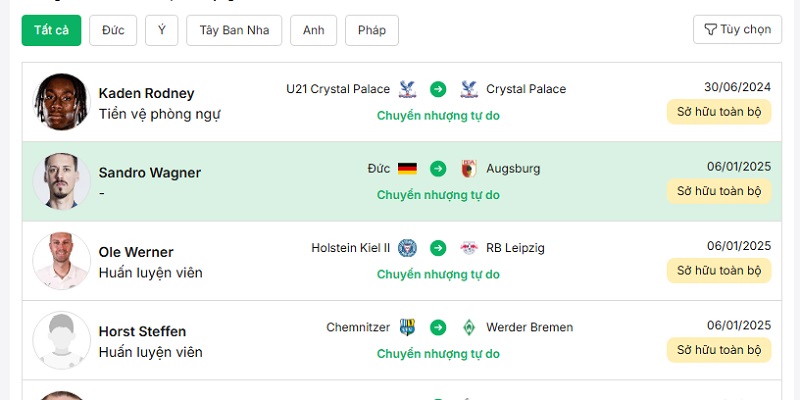
Task: Click the Werder Bremen club logo
Action: pos(469,327)
